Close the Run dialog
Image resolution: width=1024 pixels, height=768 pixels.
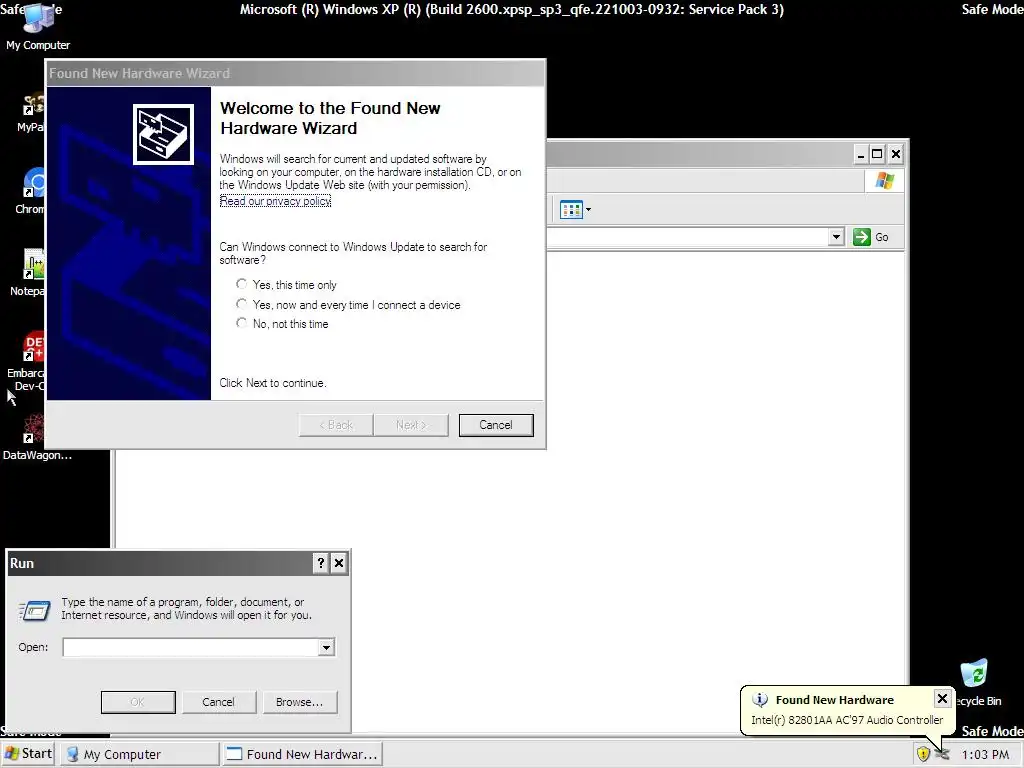339,563
